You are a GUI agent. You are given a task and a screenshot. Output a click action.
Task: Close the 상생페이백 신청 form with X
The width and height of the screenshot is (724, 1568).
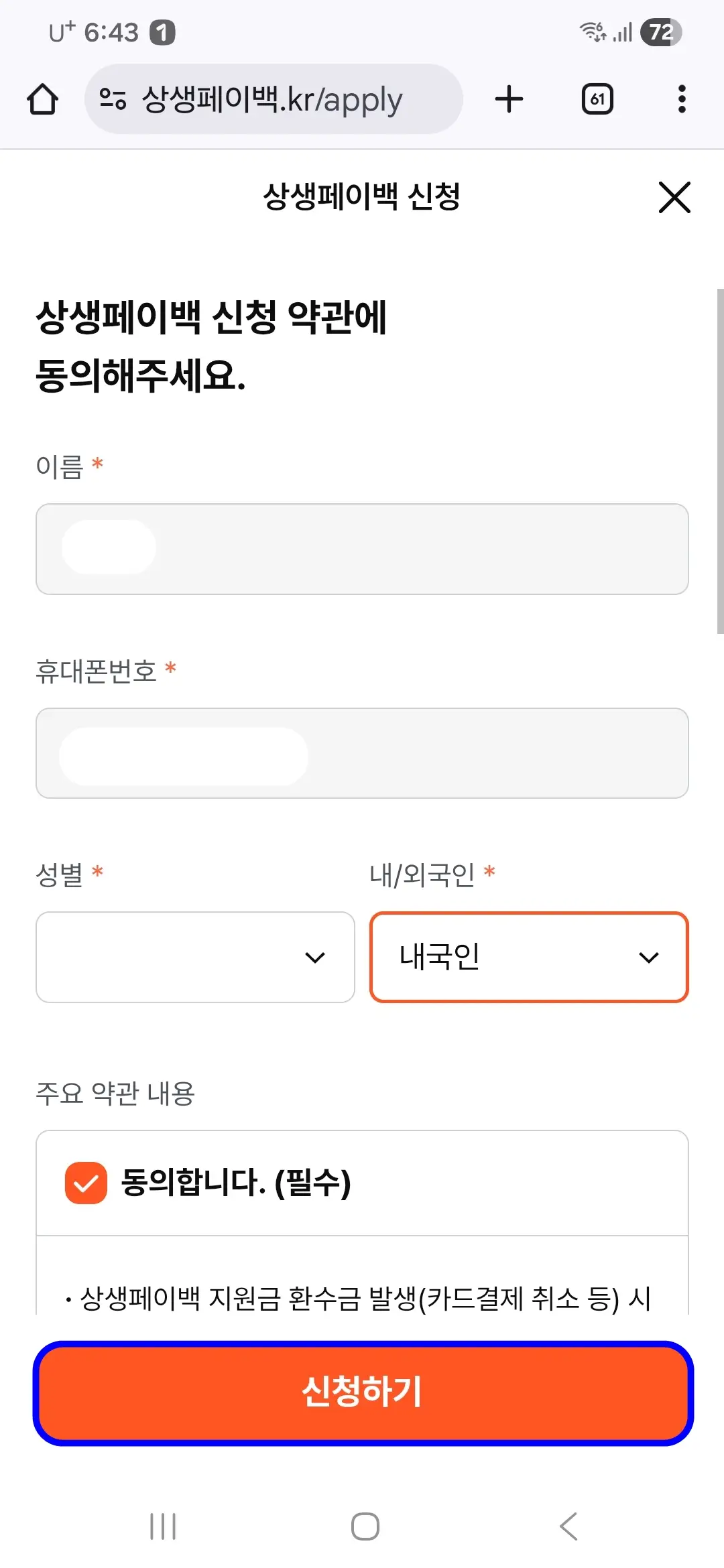[674, 198]
